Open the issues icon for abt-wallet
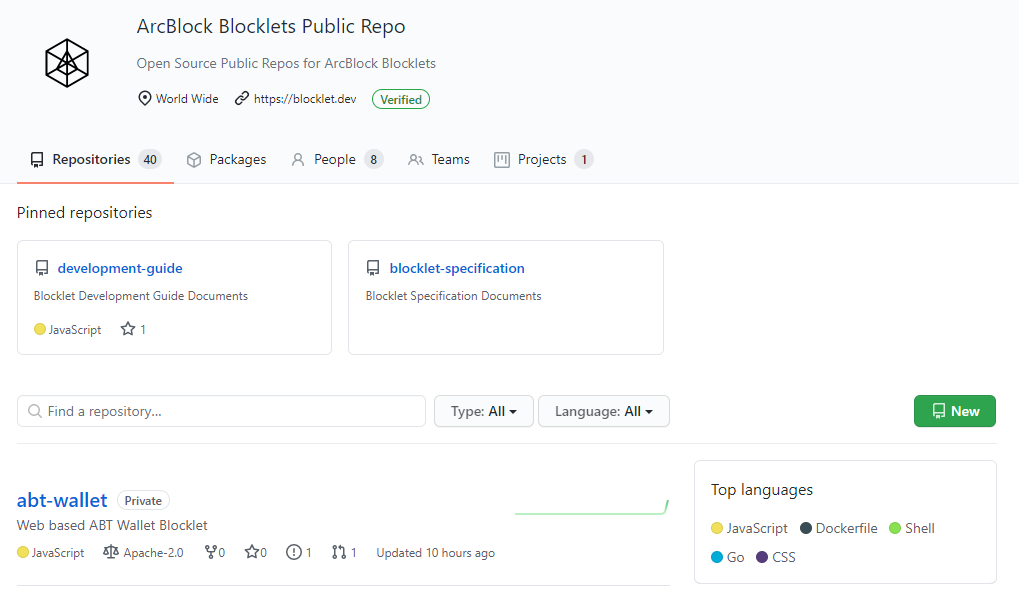Screen dimensions: 1019x593 point(294,552)
